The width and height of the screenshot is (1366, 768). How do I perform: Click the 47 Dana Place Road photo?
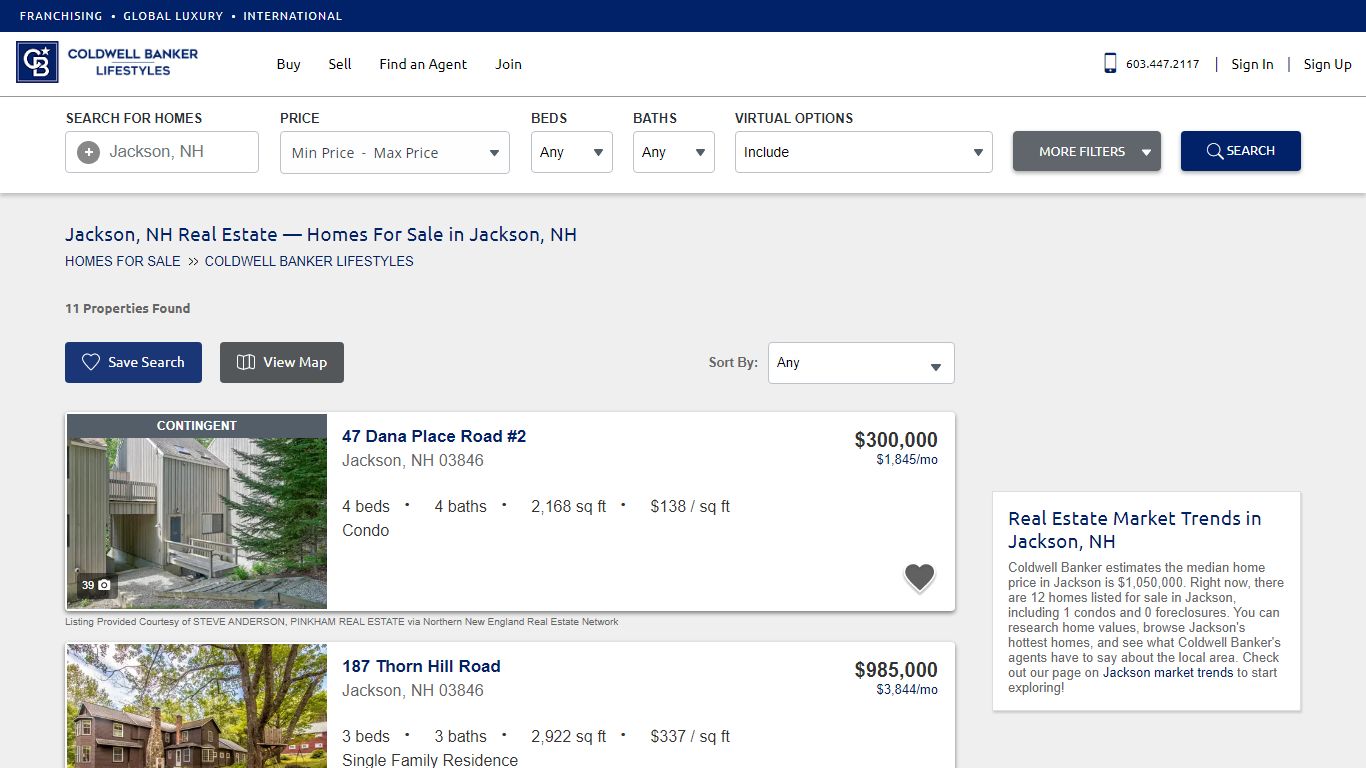pos(197,512)
